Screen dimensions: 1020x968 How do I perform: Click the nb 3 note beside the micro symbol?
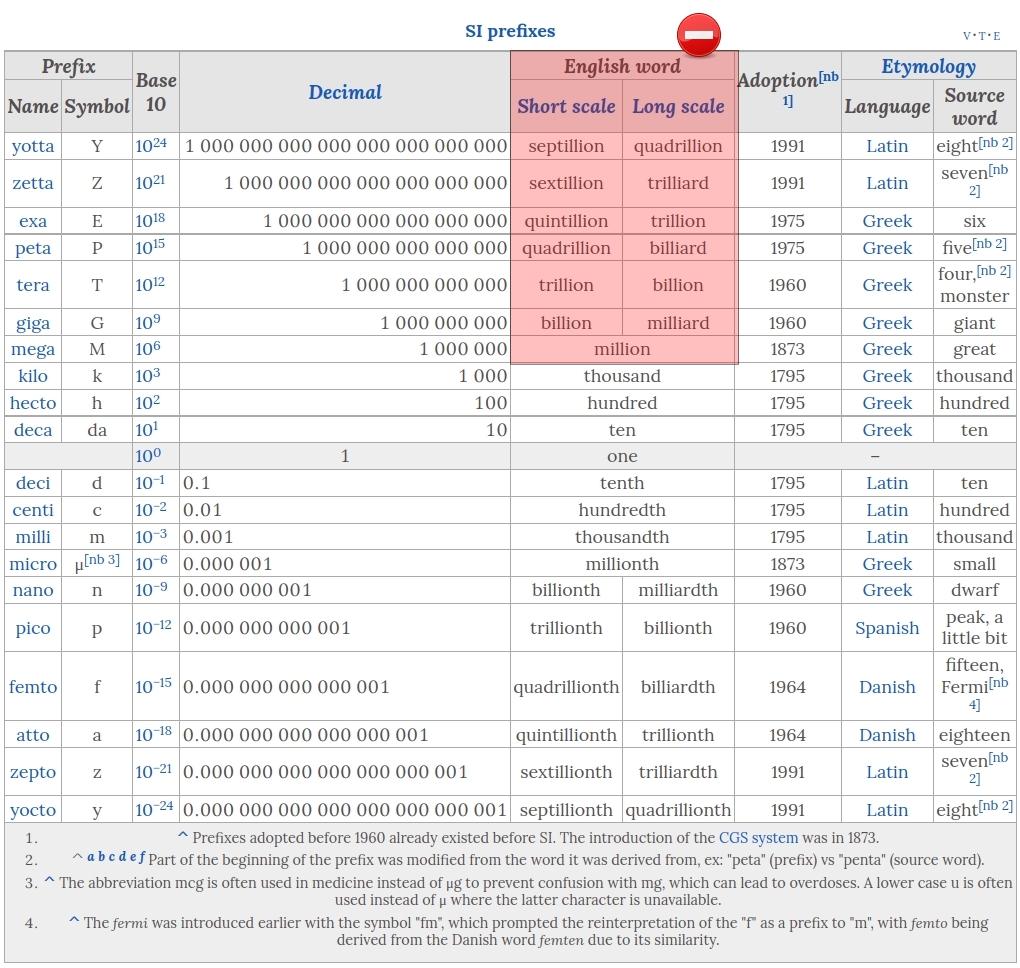102,560
